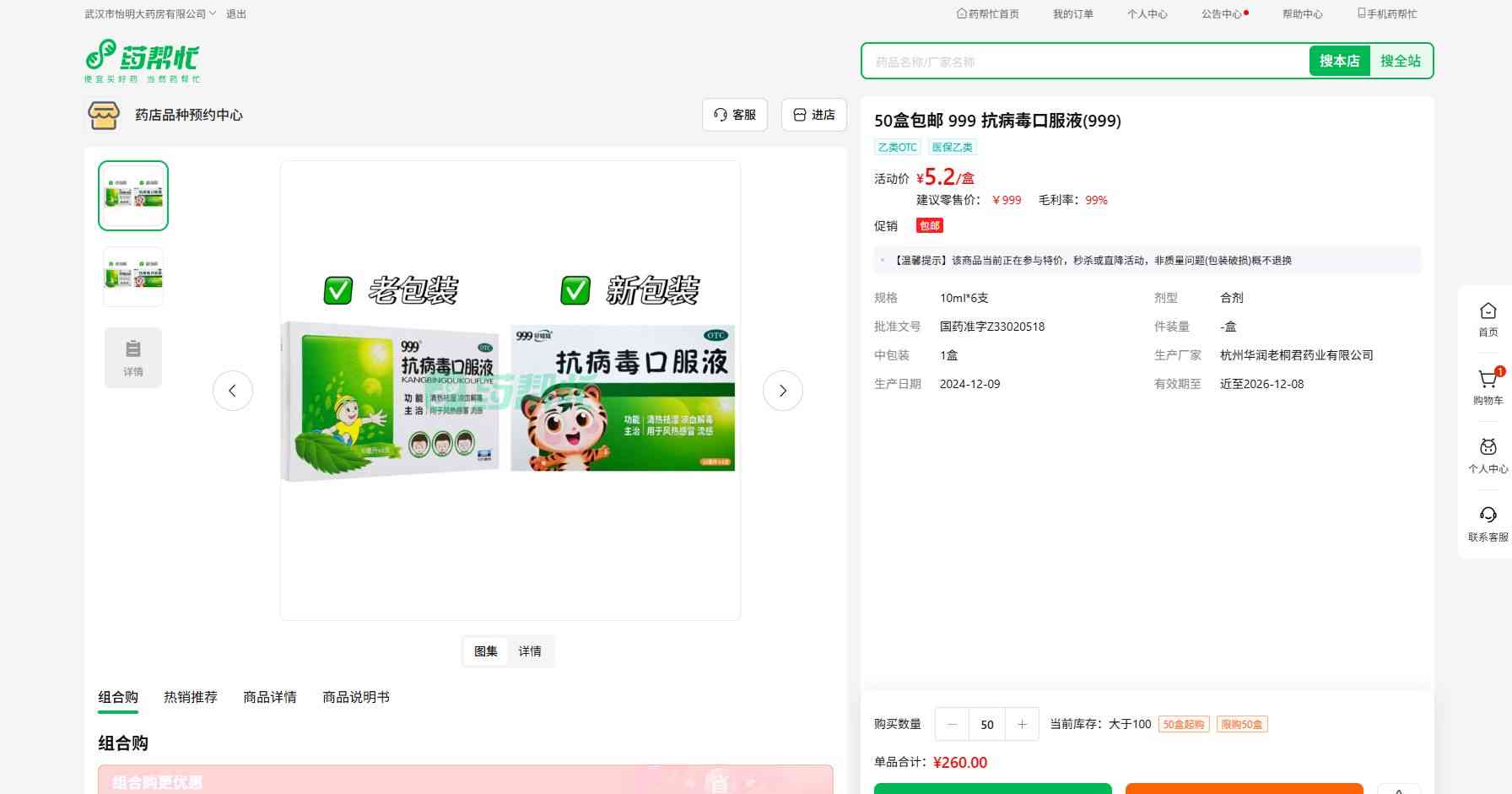Increase purchase quantity with plus button

1022,725
